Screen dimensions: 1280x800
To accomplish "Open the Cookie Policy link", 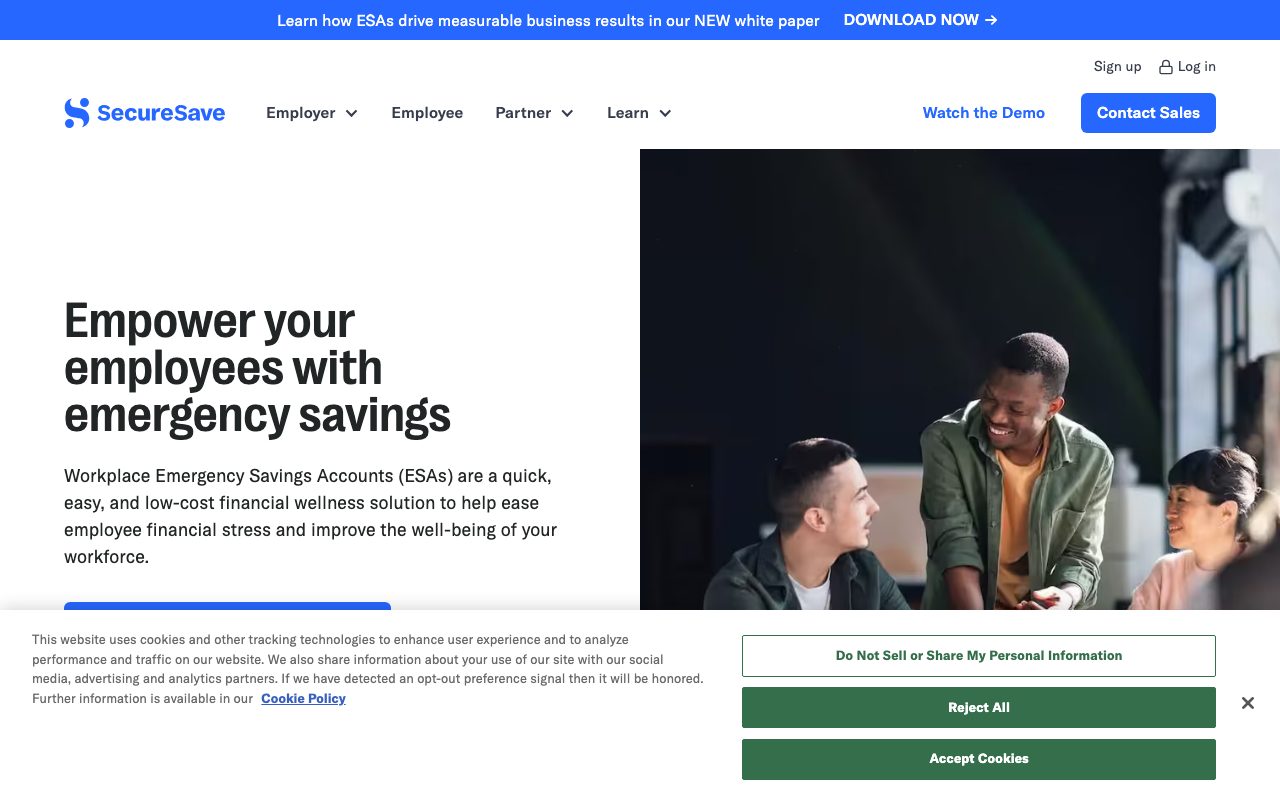I will 303,699.
